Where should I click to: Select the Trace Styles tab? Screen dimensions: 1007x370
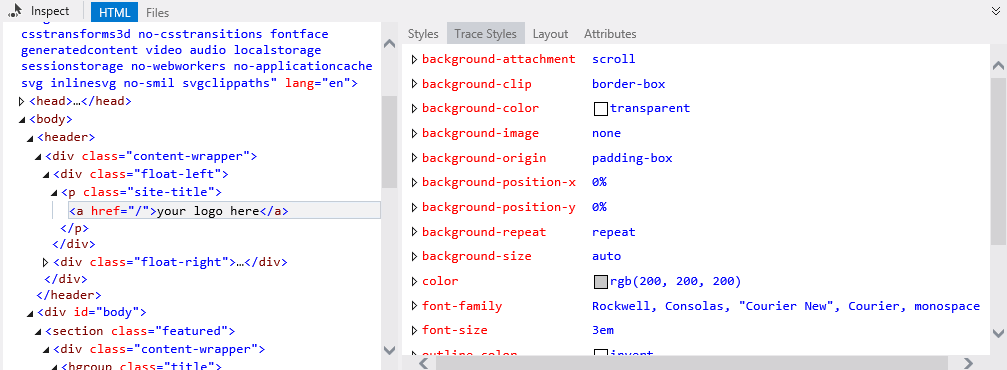[x=486, y=34]
